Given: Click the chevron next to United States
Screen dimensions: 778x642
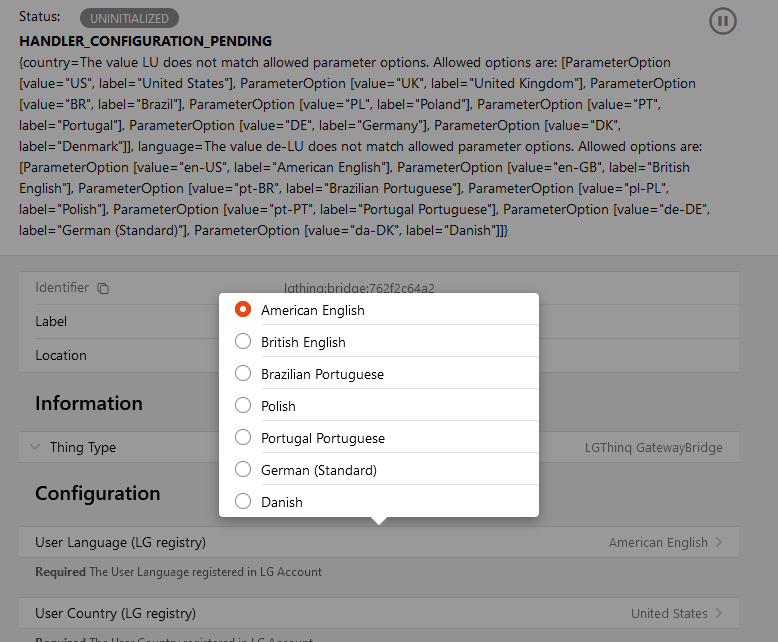Looking at the screenshot, I should [x=719, y=614].
